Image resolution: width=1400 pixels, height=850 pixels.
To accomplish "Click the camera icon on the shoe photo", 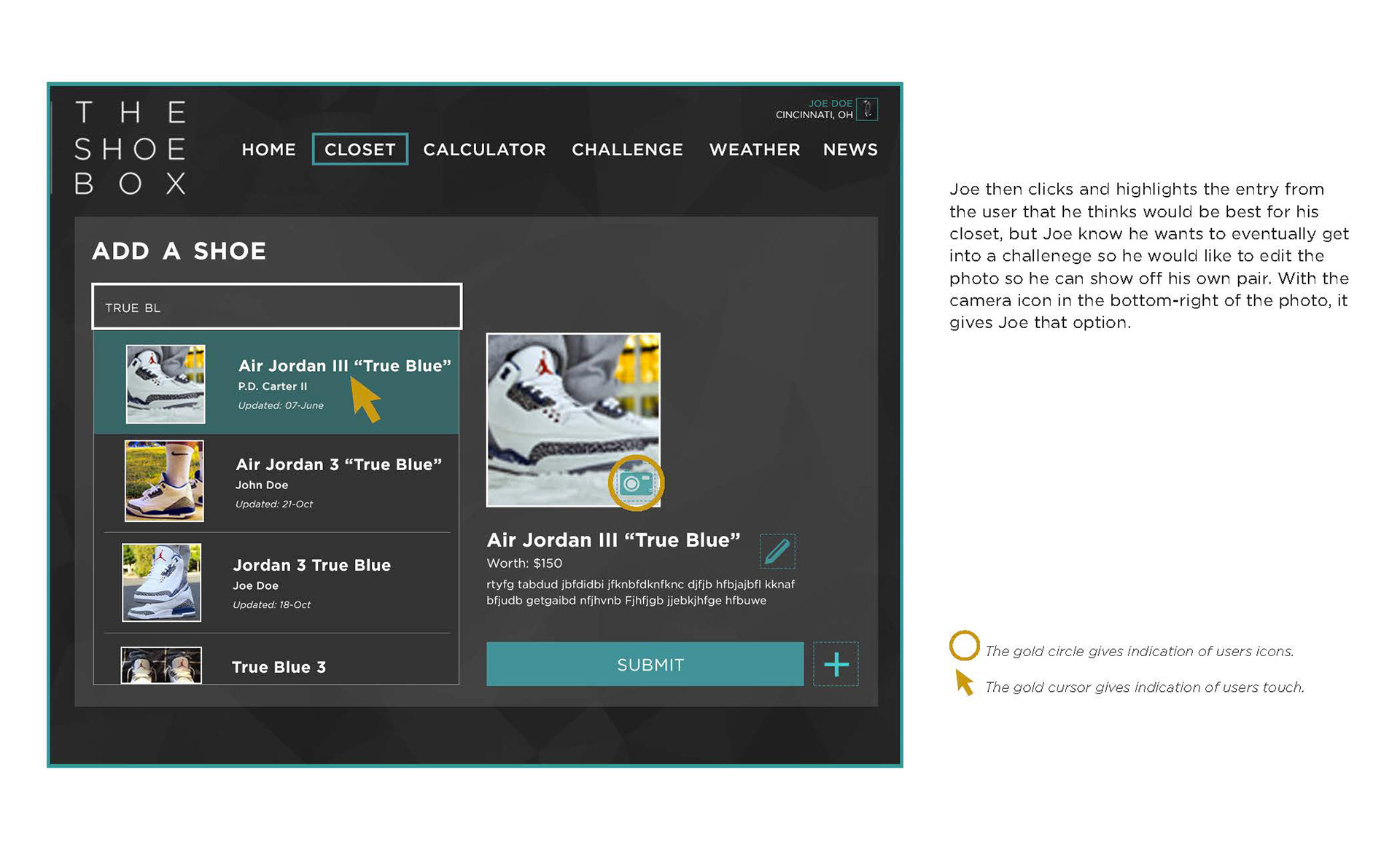I will (x=636, y=483).
